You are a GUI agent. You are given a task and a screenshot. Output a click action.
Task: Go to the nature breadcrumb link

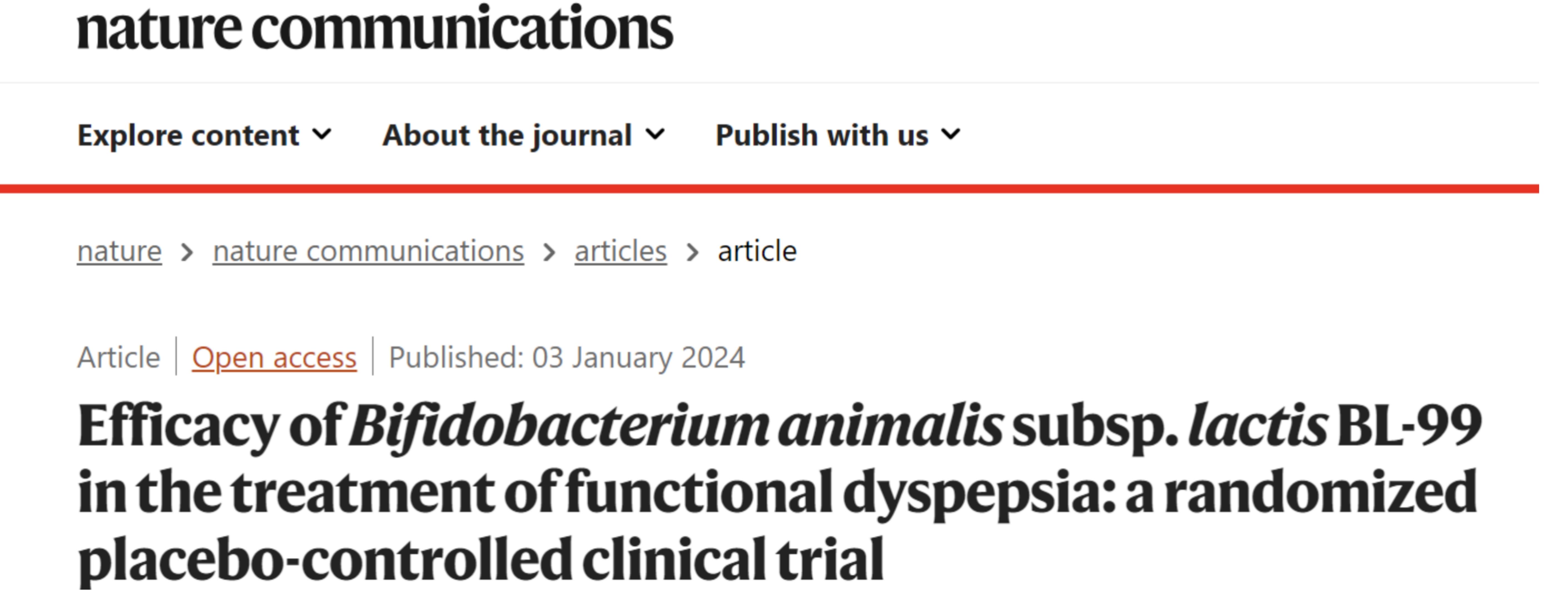click(x=119, y=251)
